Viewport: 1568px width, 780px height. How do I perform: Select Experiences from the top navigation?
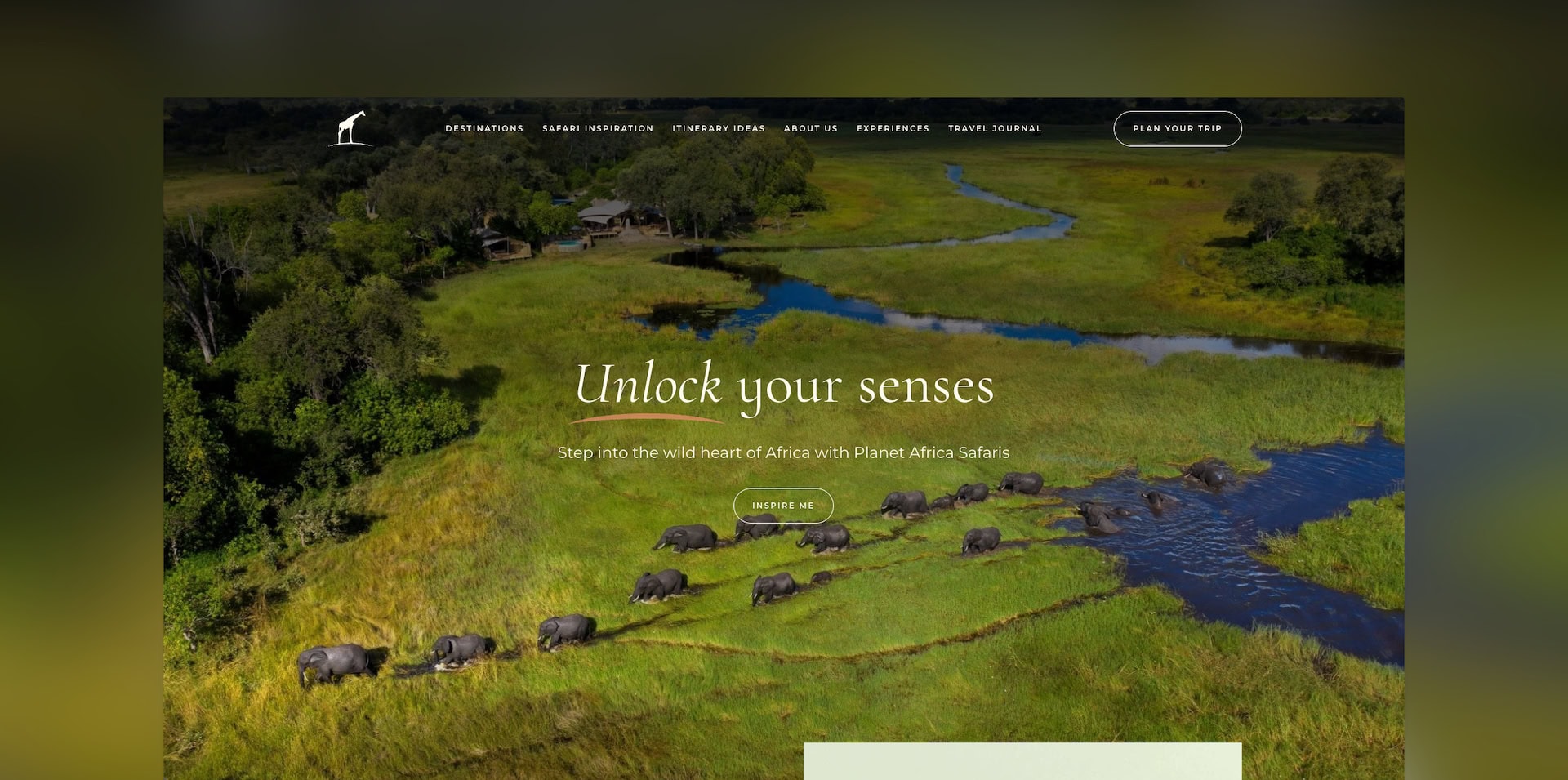[x=893, y=128]
